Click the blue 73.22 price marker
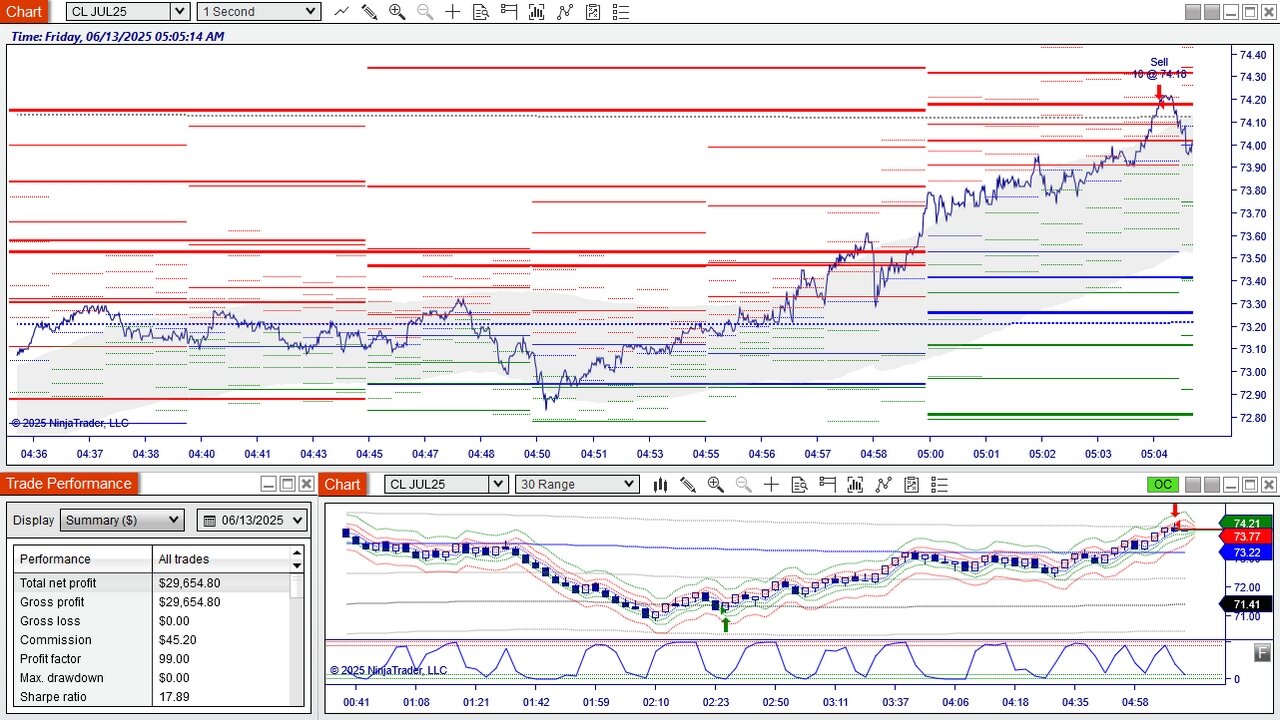Screen dimensions: 1280x720 click(1246, 552)
